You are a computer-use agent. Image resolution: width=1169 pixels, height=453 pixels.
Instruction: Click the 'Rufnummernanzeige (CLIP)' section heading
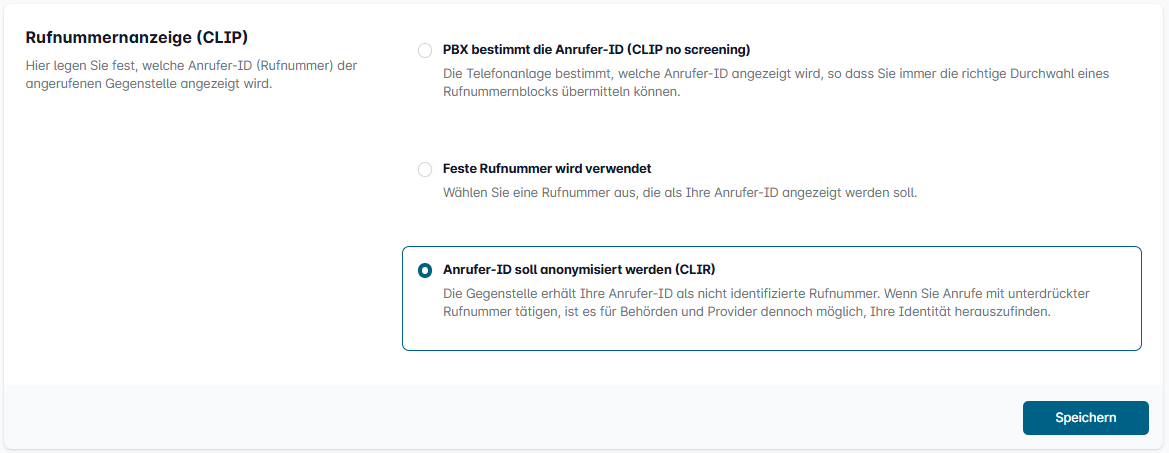click(136, 37)
